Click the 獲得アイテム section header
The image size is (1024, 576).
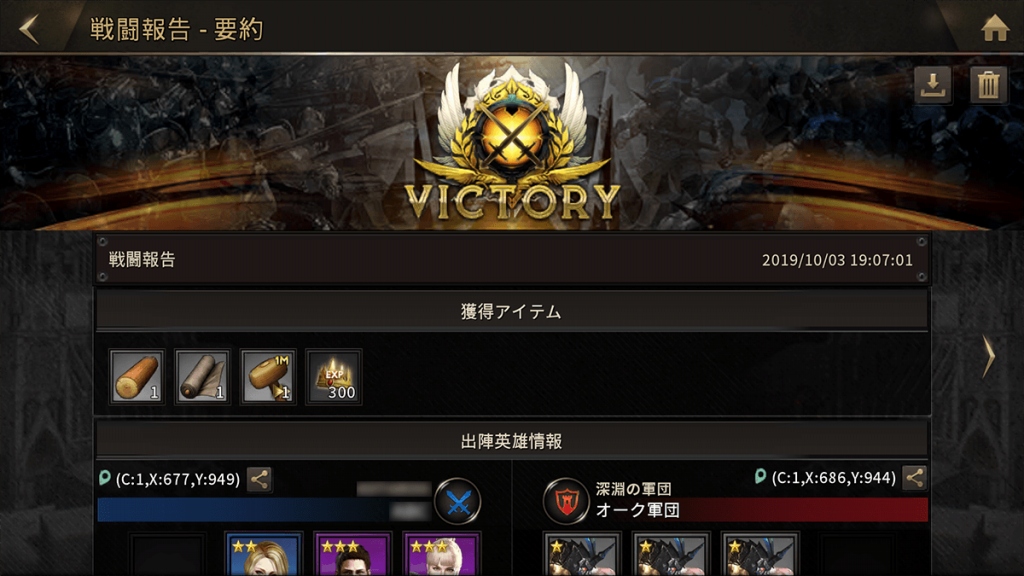[511, 312]
